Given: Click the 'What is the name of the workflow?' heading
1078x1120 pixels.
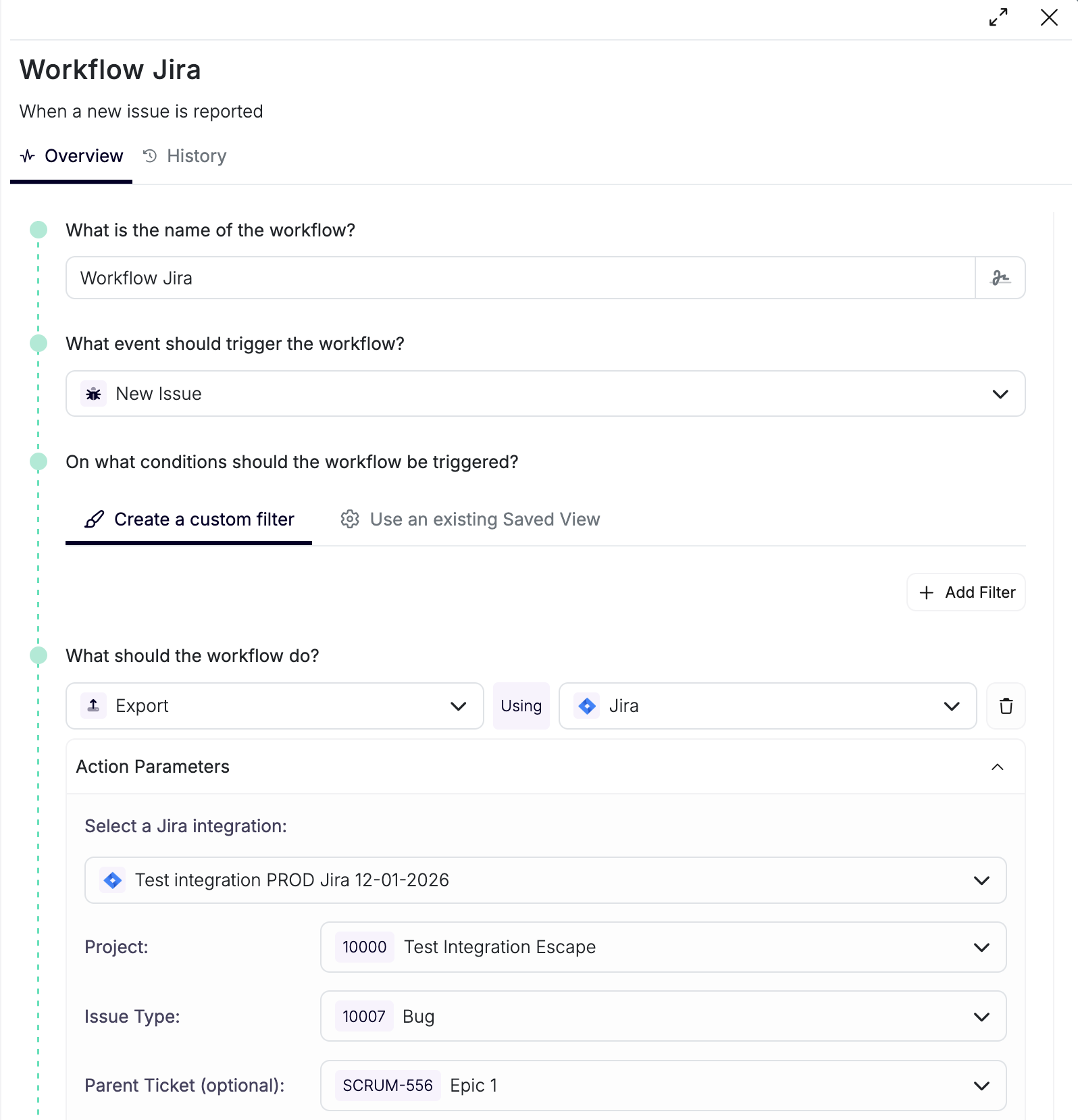Looking at the screenshot, I should (211, 230).
